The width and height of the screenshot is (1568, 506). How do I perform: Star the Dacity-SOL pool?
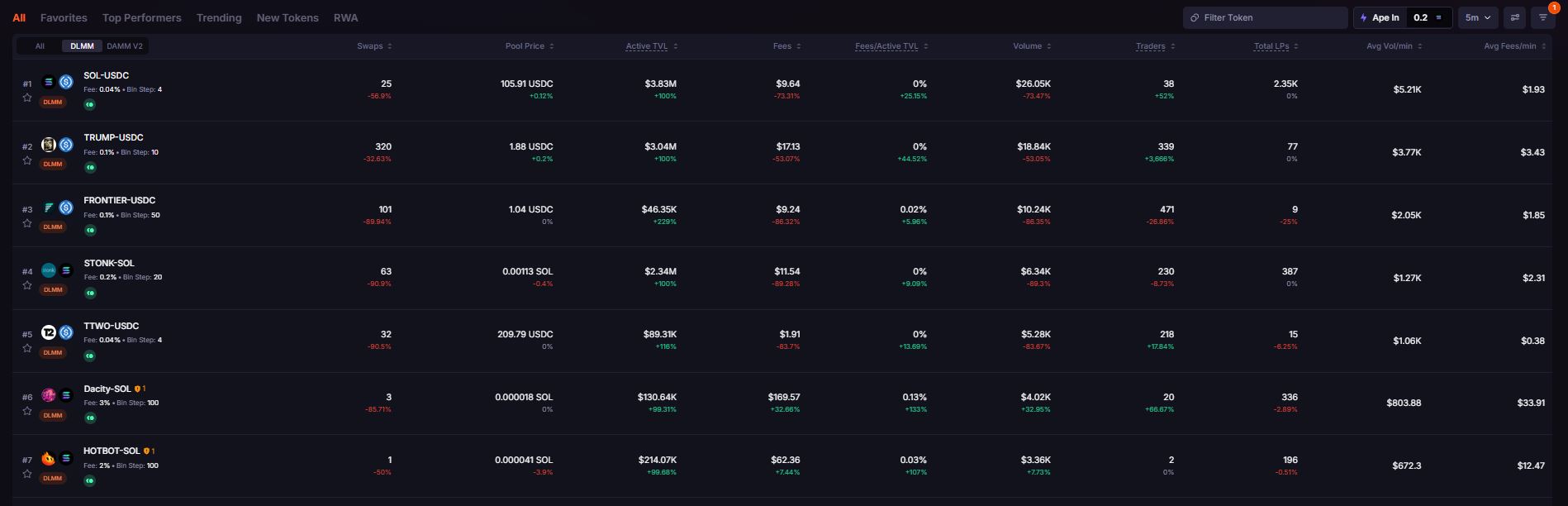pyautogui.click(x=27, y=411)
